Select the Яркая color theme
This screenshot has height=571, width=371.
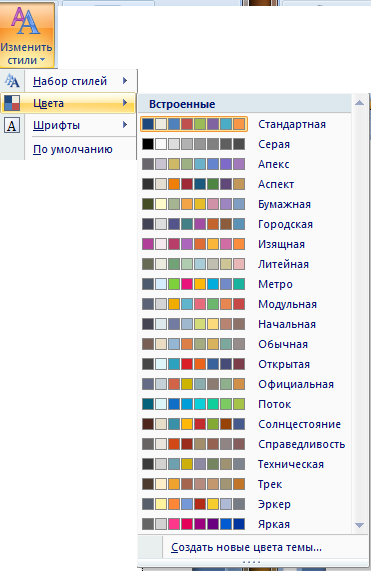(x=245, y=525)
